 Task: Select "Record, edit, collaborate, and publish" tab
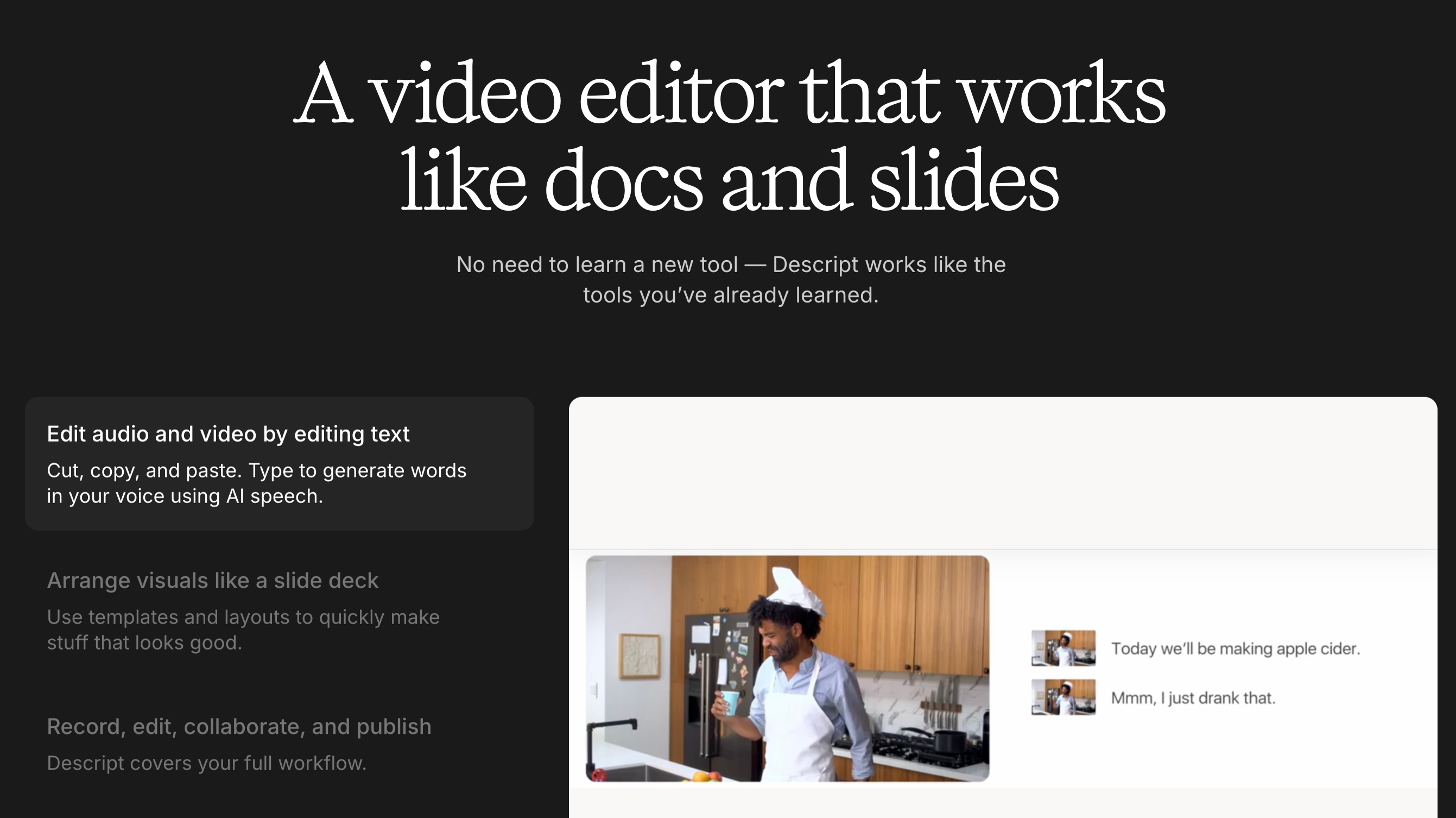(279, 744)
